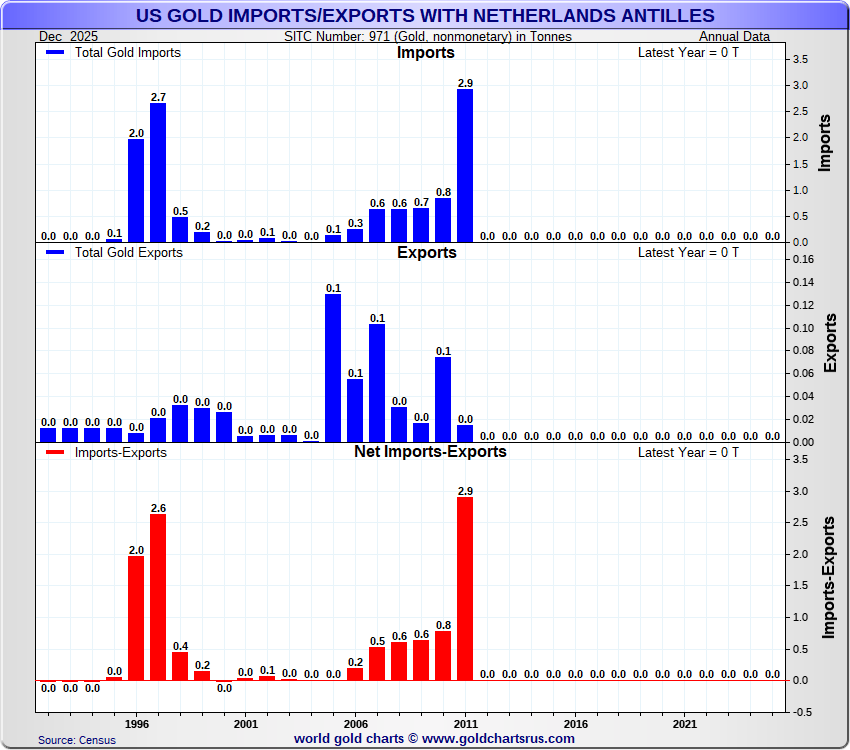Open the www.goldchartsrus.com footer link

[498, 739]
